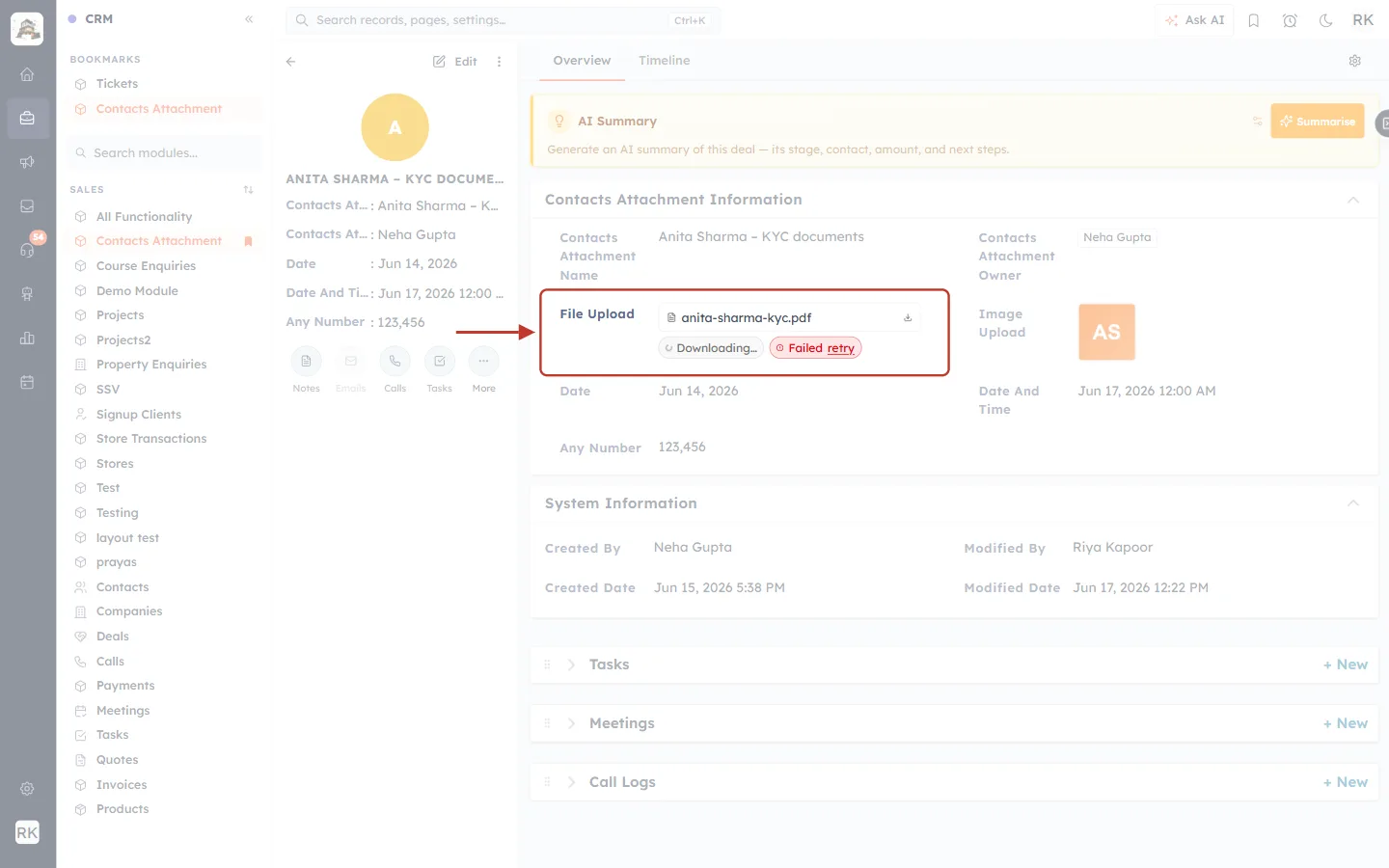1389x868 pixels.
Task: Expand the Call Logs related list
Action: point(571,782)
